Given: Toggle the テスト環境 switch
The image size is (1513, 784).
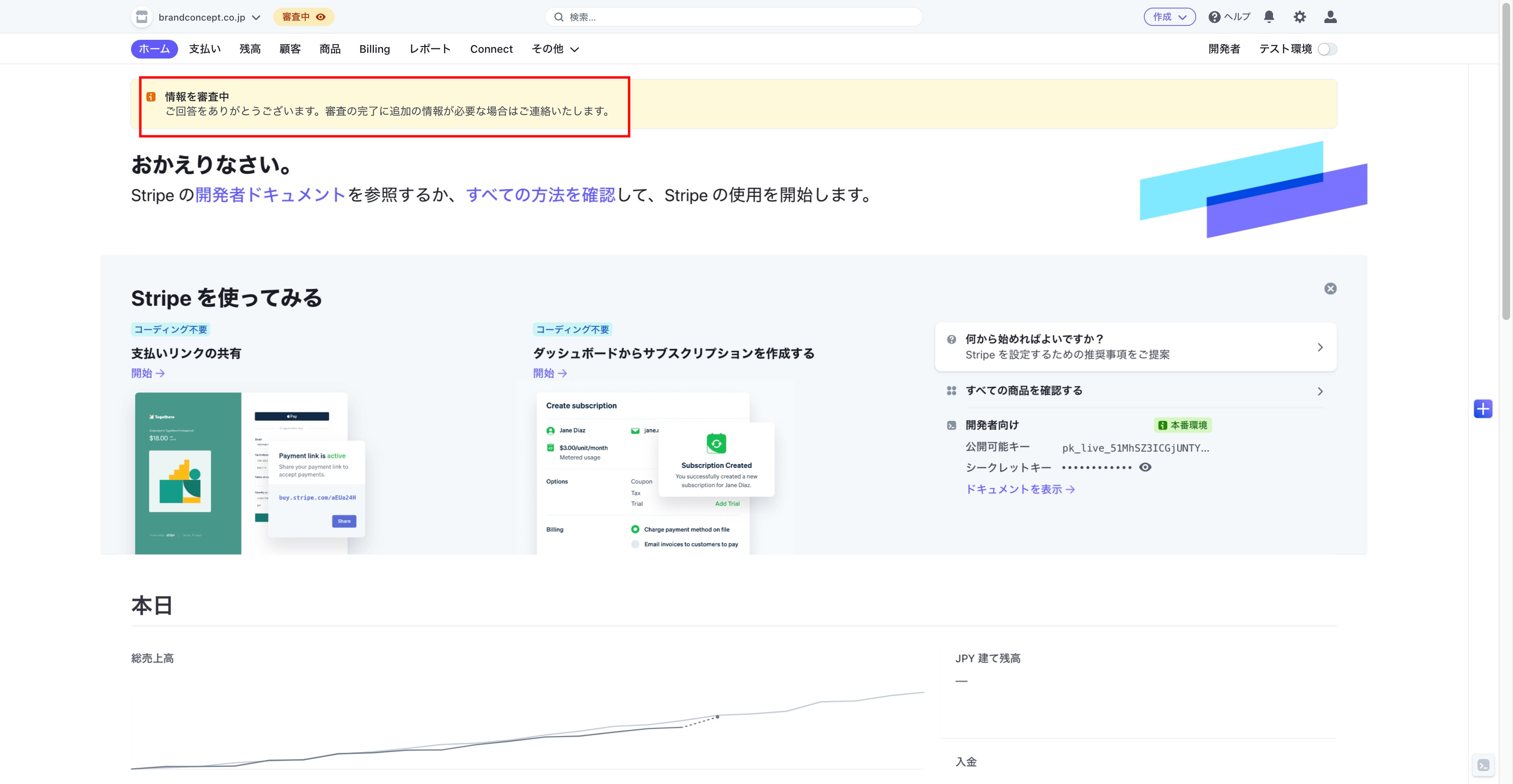Looking at the screenshot, I should click(1327, 49).
